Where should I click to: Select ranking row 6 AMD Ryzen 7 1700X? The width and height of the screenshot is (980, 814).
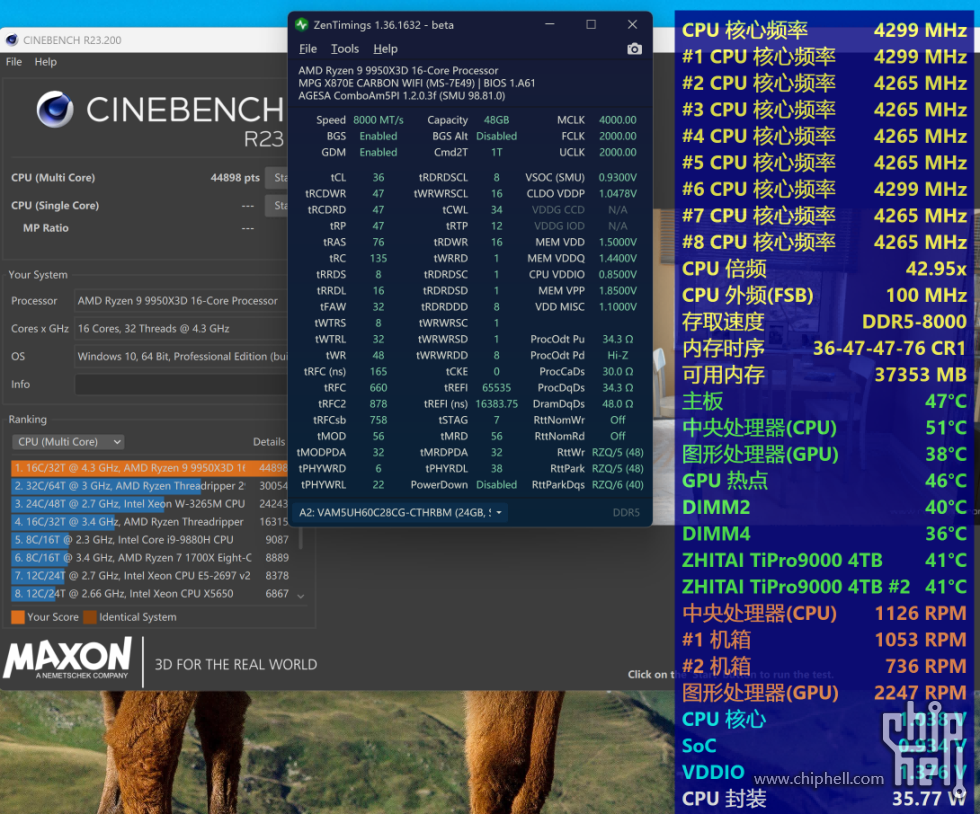coord(150,558)
